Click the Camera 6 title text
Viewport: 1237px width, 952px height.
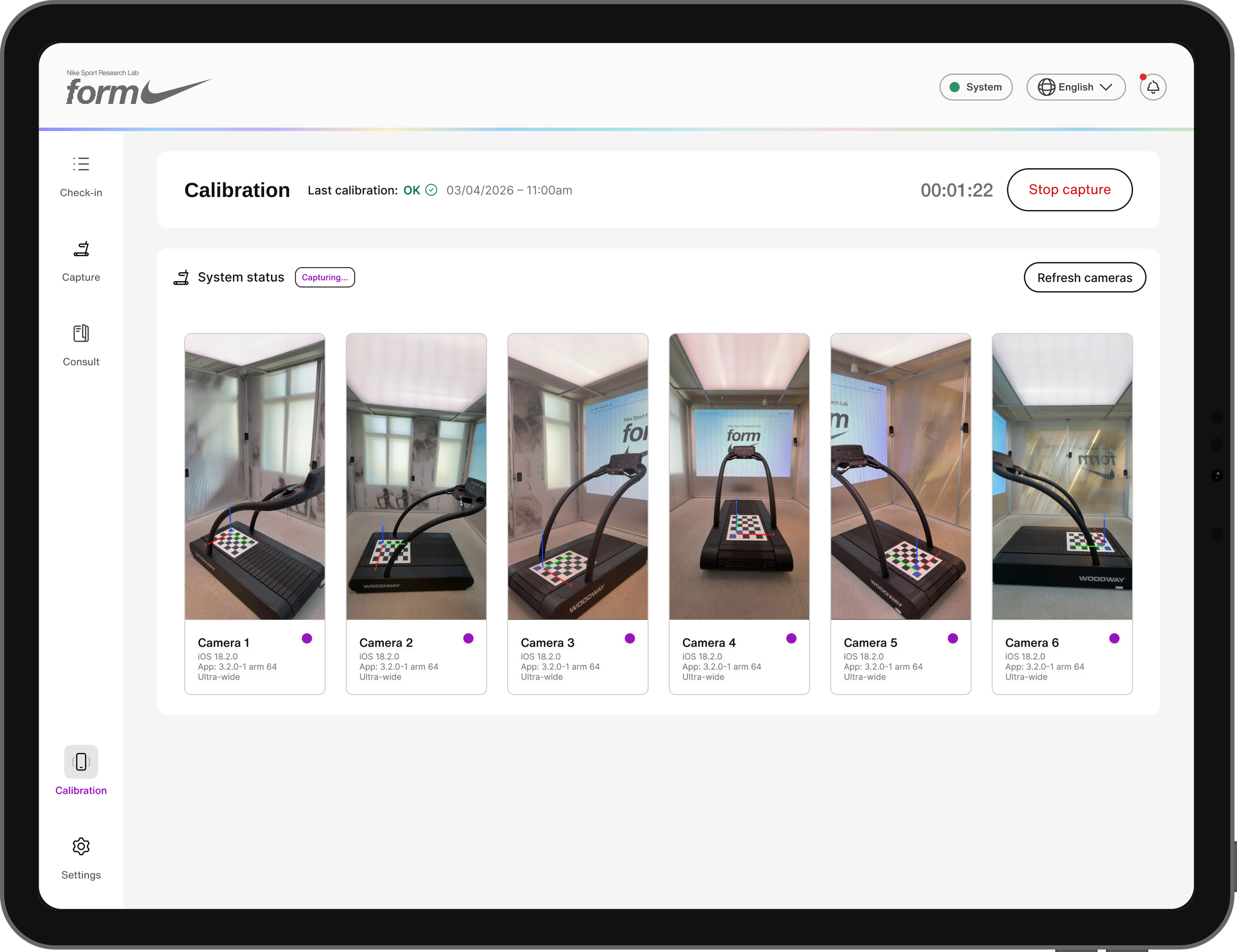point(1031,643)
